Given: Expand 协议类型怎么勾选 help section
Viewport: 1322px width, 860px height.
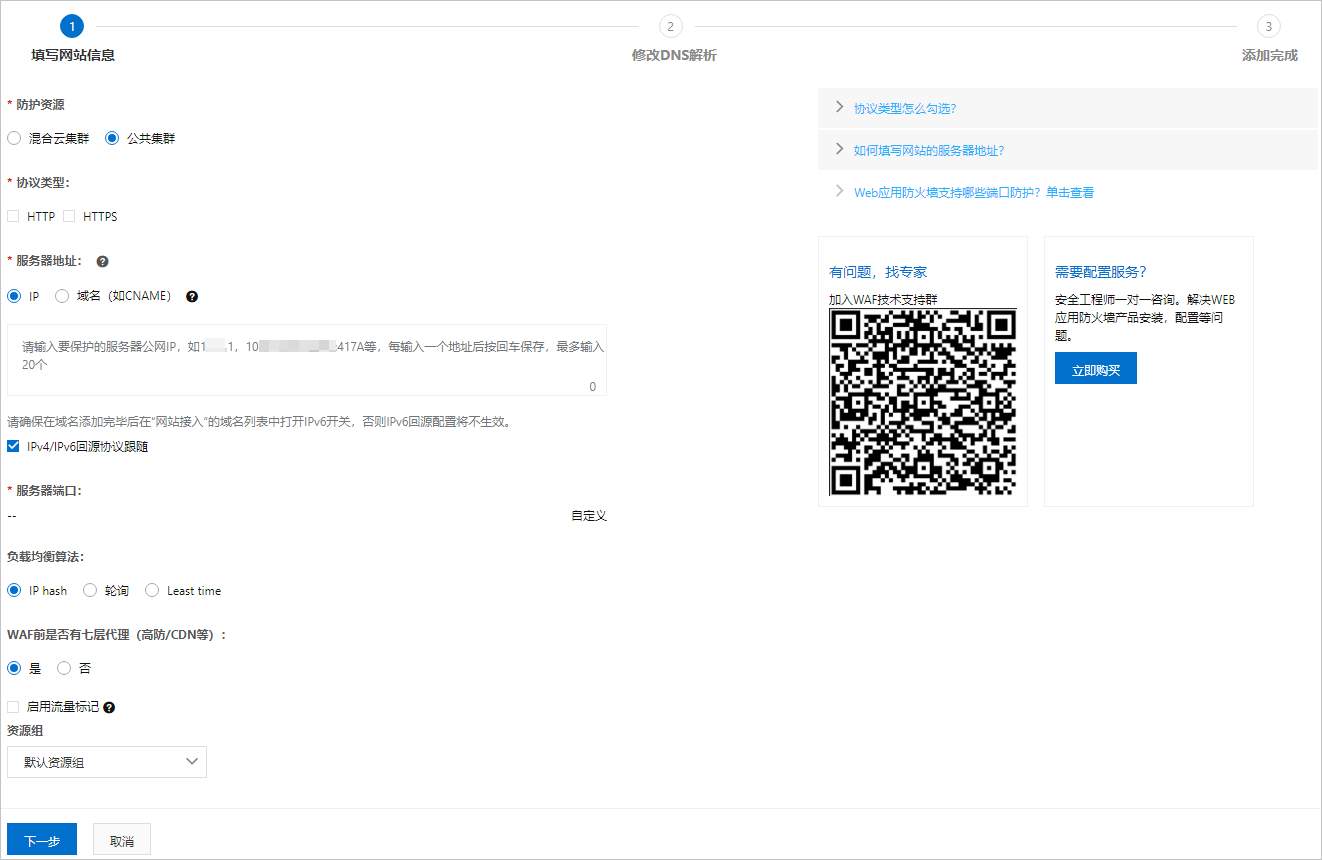Looking at the screenshot, I should pyautogui.click(x=1068, y=108).
